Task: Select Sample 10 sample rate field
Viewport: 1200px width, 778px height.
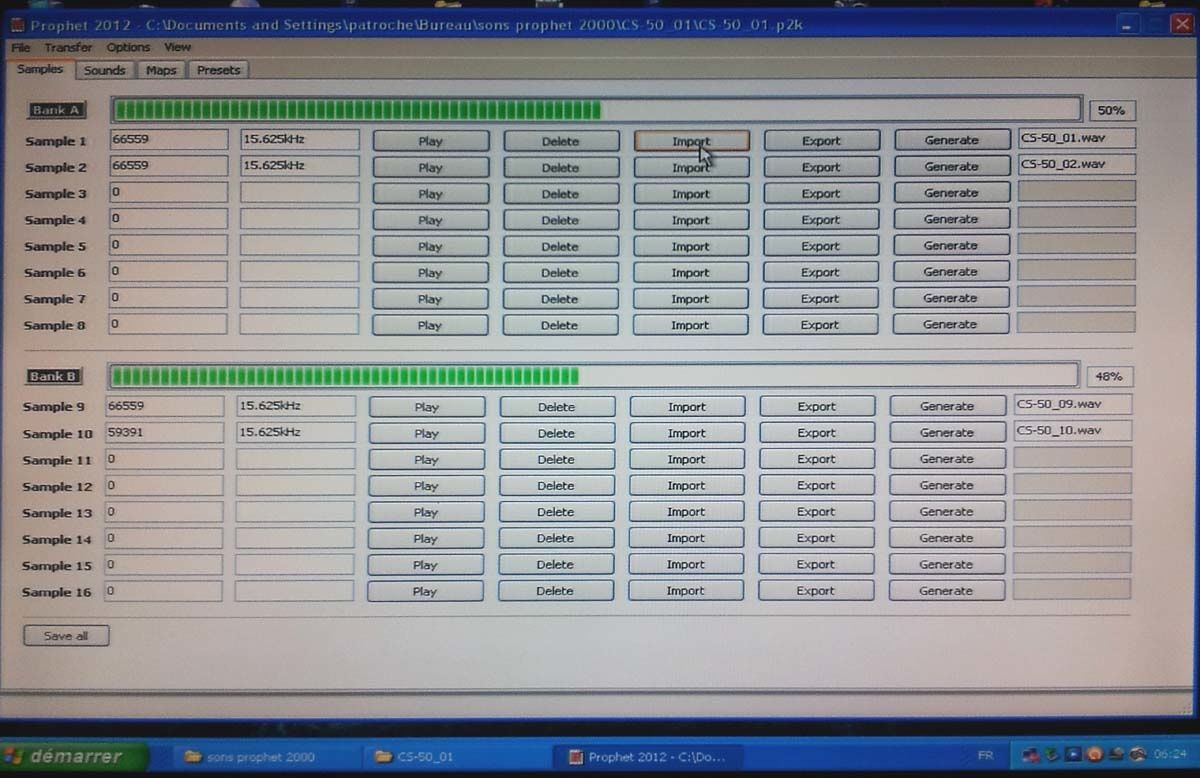Action: (296, 432)
